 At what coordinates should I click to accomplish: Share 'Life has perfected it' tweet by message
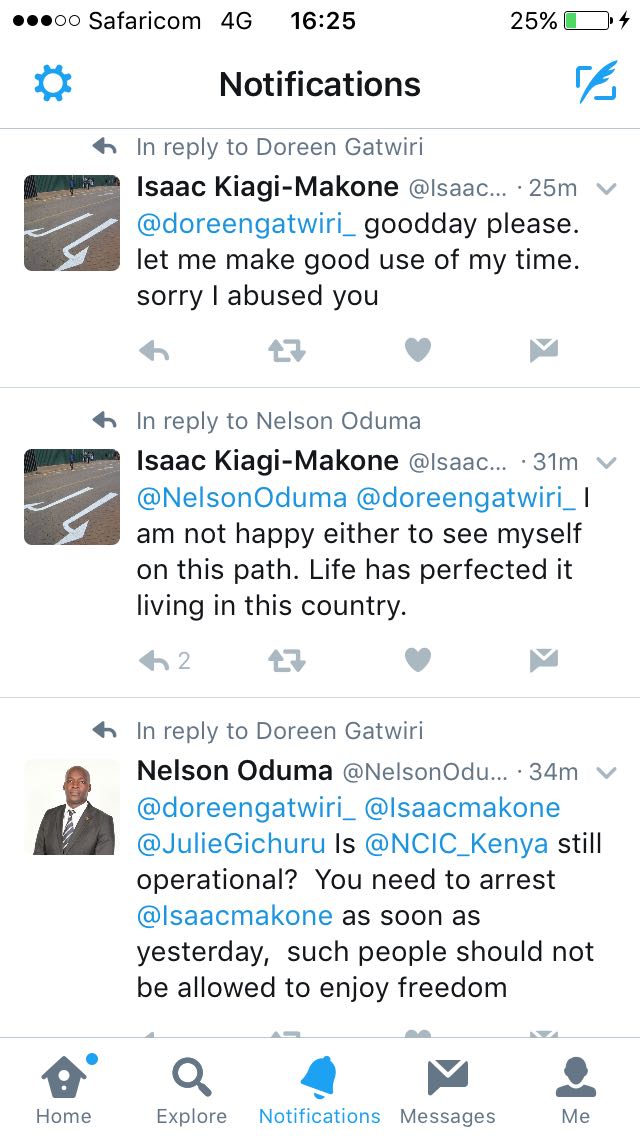pos(544,660)
